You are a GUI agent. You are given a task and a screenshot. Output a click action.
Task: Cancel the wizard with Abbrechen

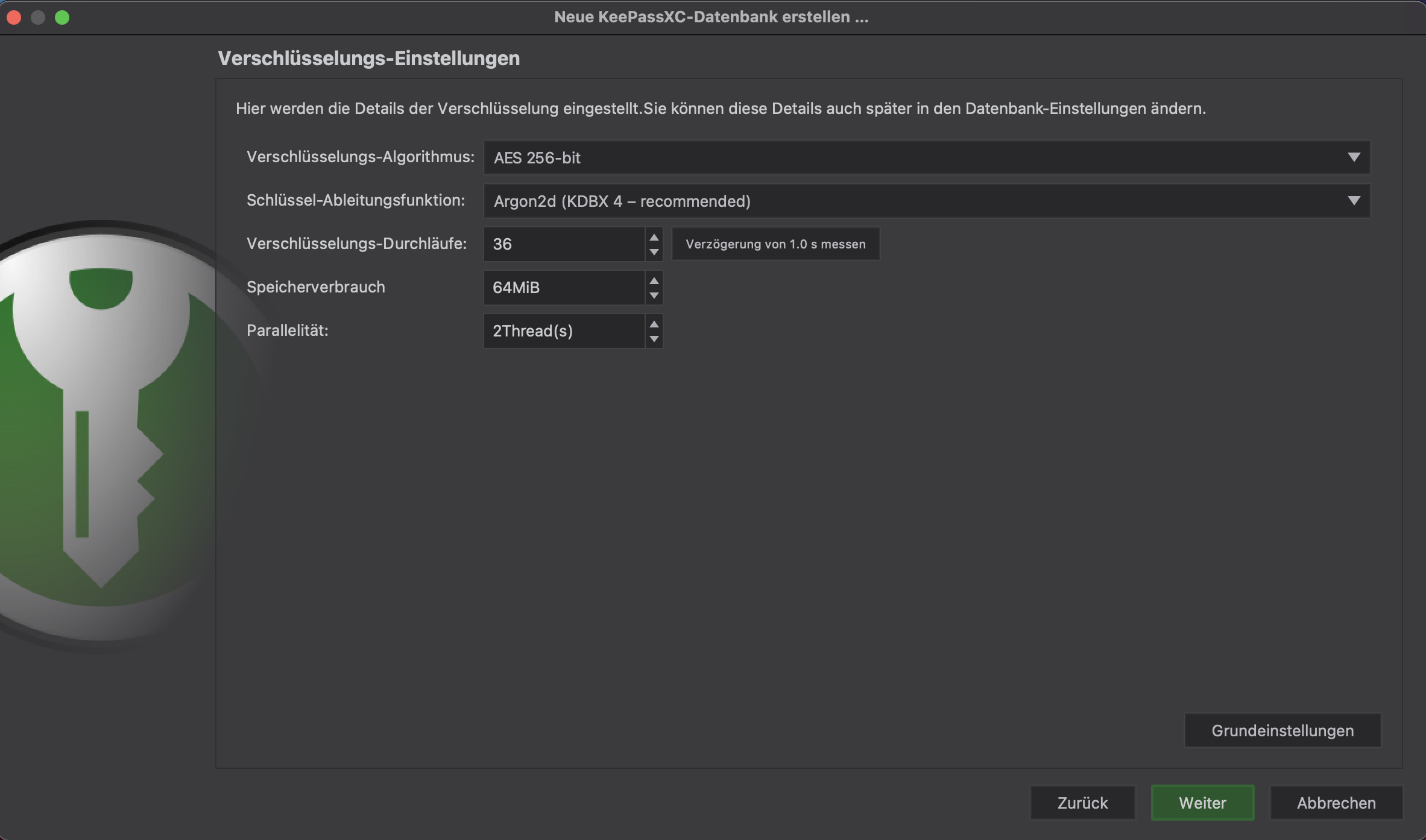point(1336,803)
